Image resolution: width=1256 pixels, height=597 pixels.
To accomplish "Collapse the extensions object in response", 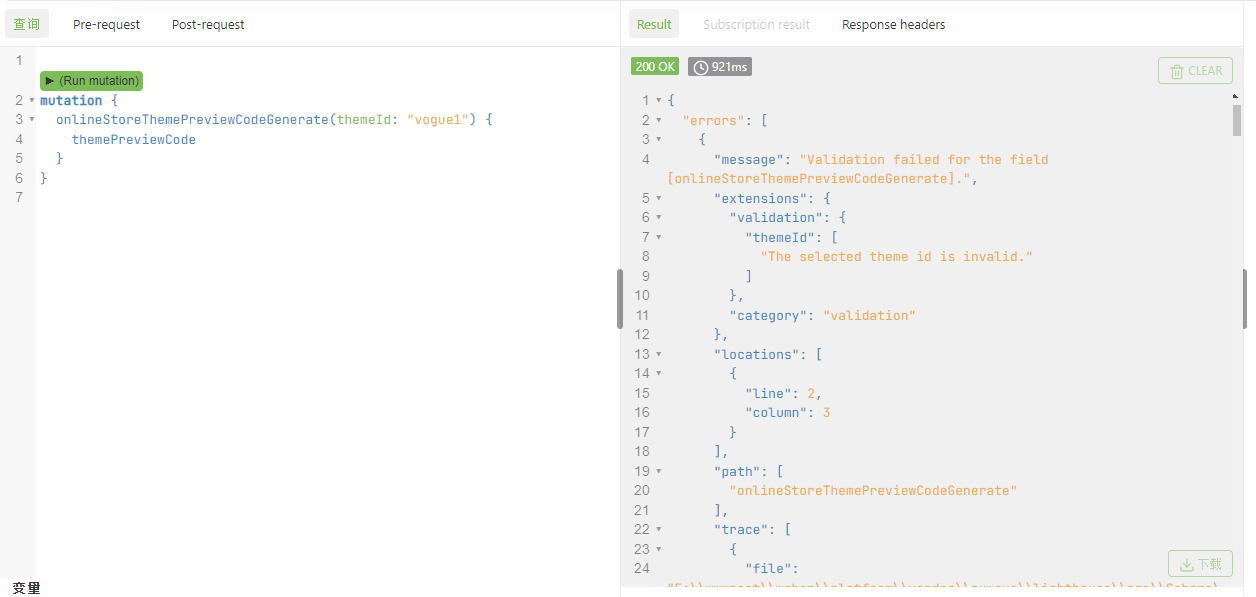I will click(x=658, y=198).
